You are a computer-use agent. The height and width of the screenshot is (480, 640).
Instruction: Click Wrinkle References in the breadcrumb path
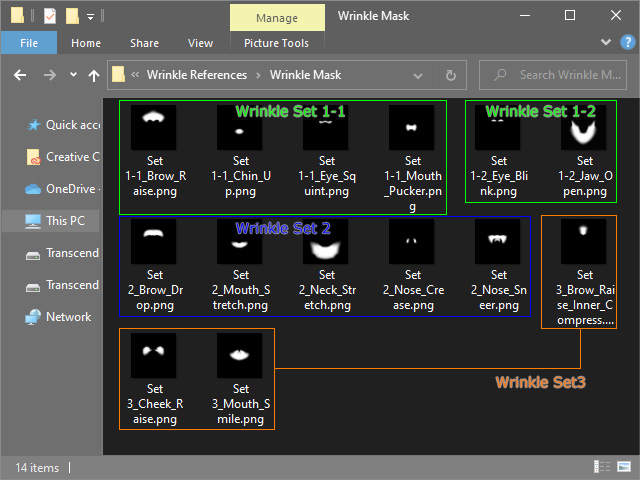tap(202, 75)
